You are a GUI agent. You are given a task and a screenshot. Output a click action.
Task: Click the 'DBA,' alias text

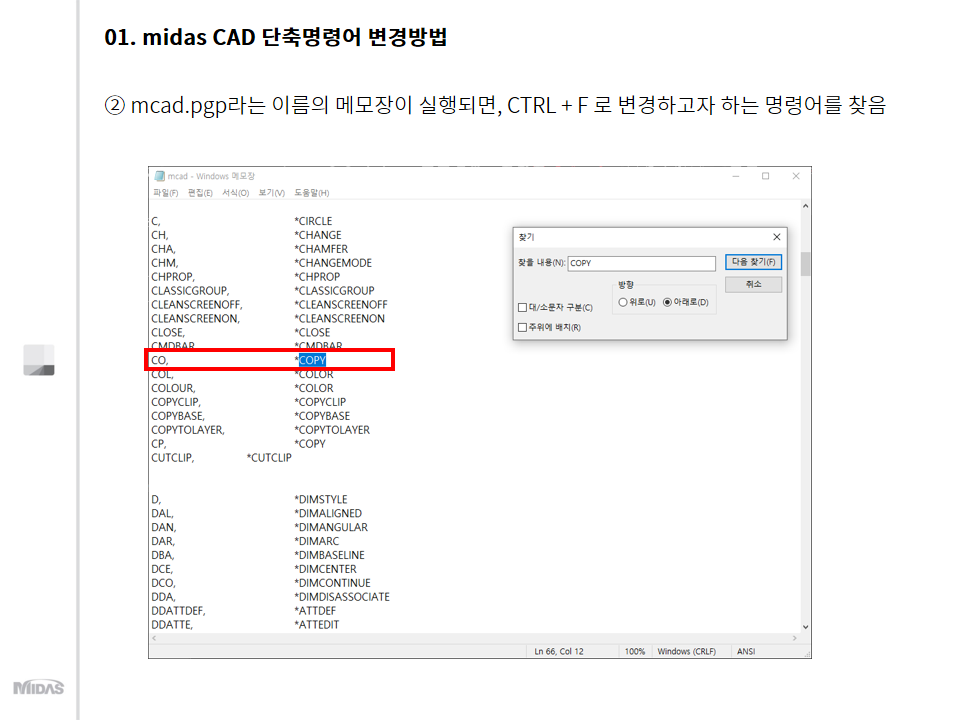point(163,555)
